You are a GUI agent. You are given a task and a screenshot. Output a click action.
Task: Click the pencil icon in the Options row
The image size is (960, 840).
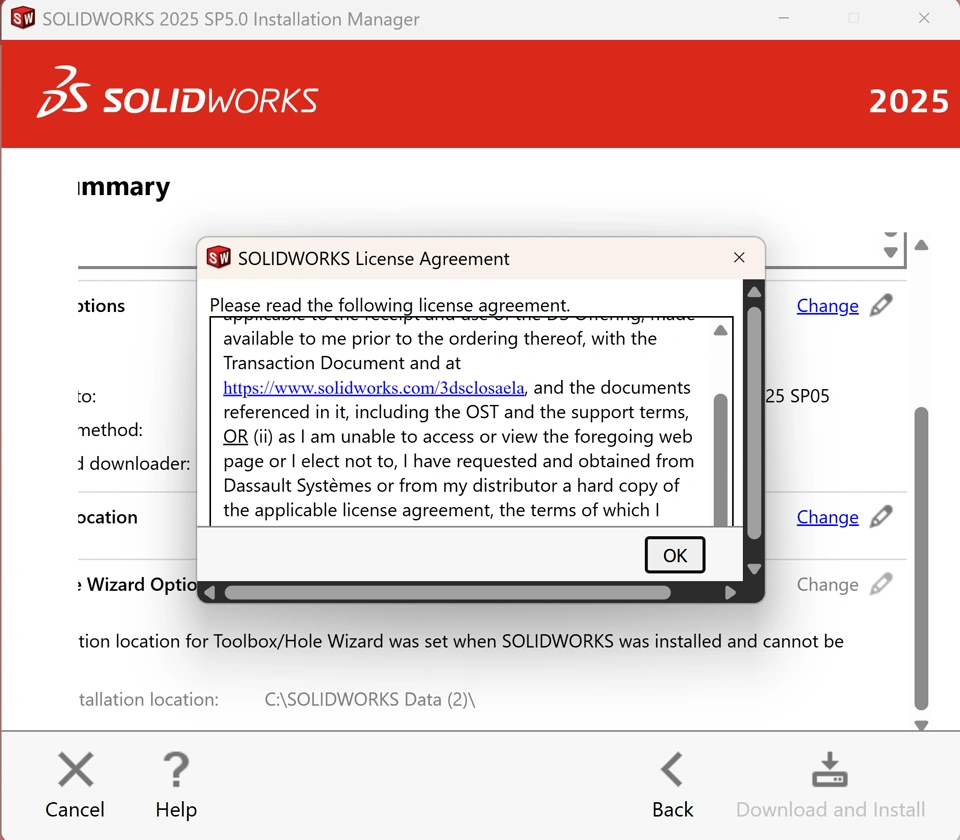click(x=881, y=305)
